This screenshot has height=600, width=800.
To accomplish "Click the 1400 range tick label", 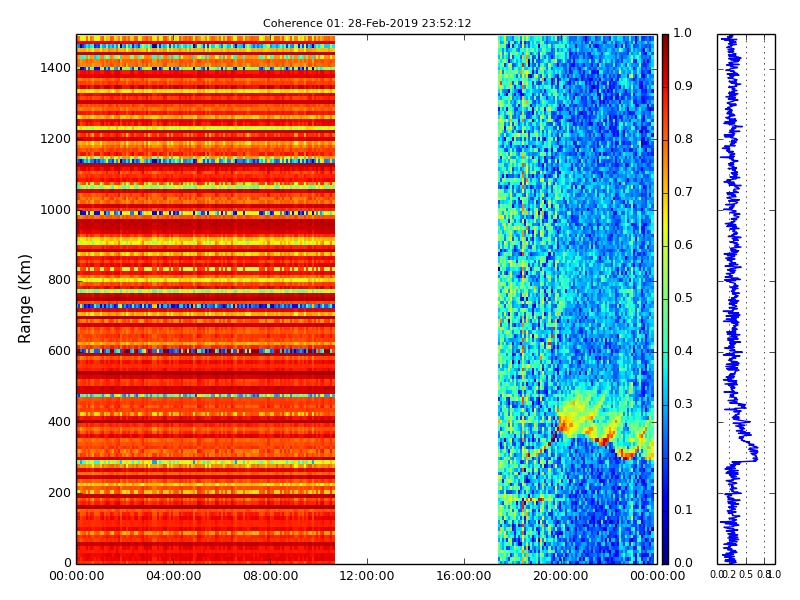I will [56, 68].
